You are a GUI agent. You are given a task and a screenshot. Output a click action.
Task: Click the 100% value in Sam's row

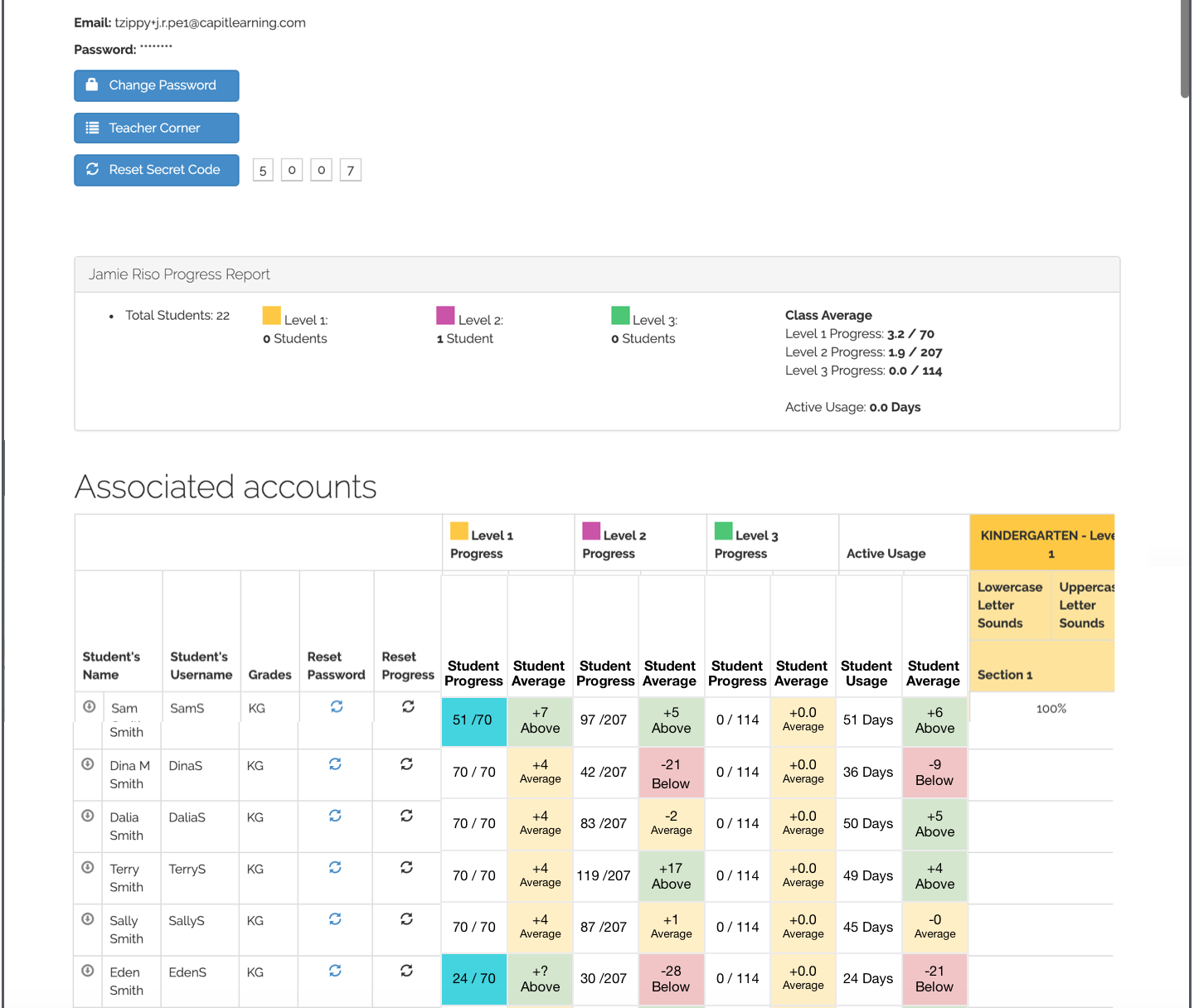(1051, 709)
